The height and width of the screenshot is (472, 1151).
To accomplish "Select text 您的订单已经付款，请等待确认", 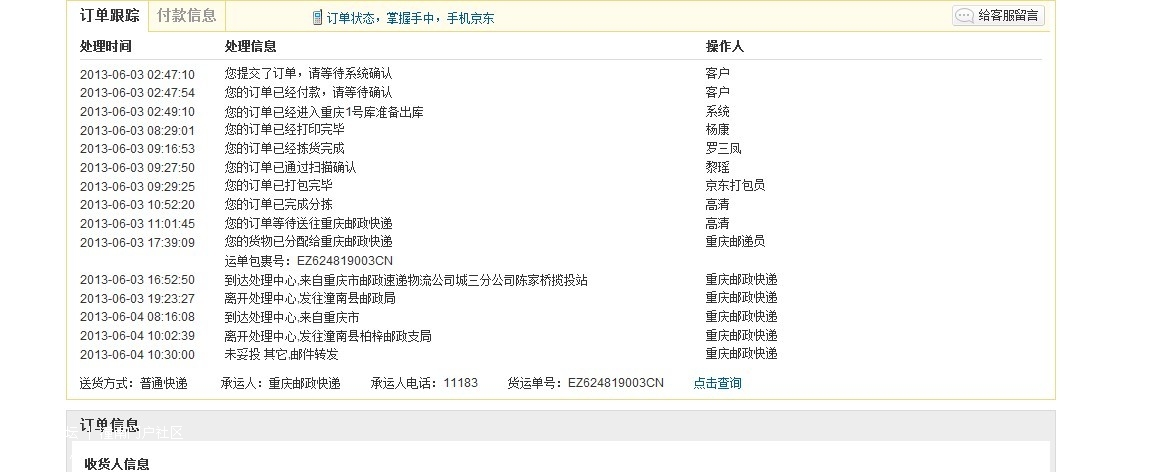I will click(308, 92).
